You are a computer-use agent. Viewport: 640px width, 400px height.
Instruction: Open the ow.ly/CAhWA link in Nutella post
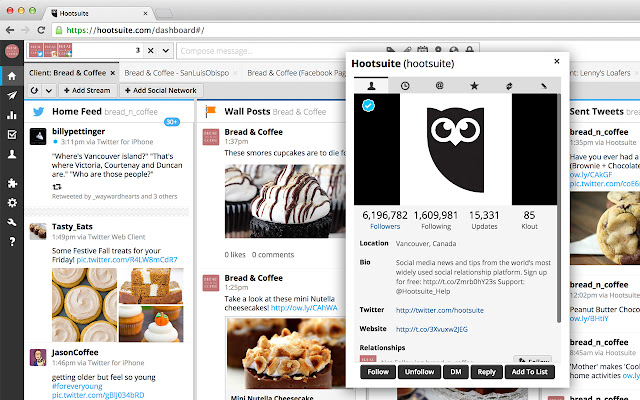click(304, 308)
